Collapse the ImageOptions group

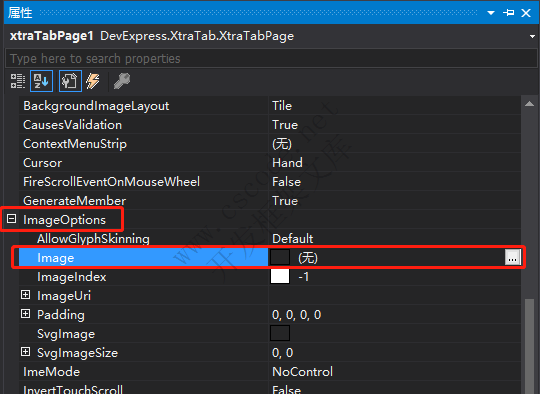coord(11,219)
